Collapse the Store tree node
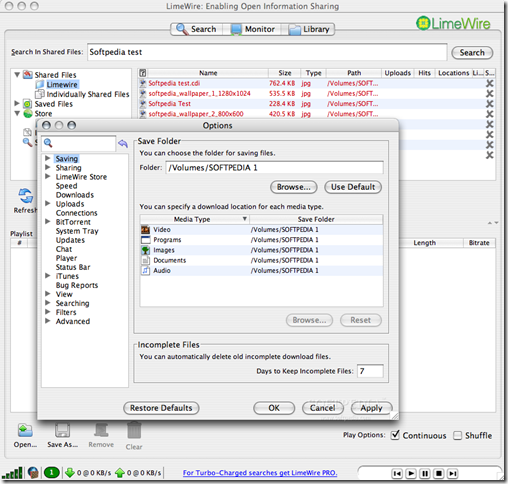 pyautogui.click(x=17, y=113)
